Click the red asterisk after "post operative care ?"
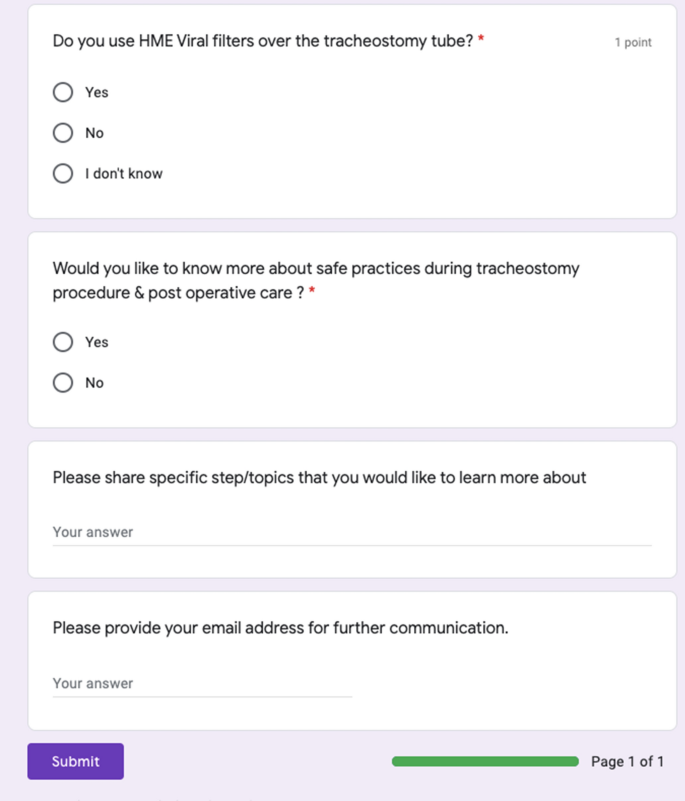Image resolution: width=685 pixels, height=801 pixels. [x=312, y=293]
